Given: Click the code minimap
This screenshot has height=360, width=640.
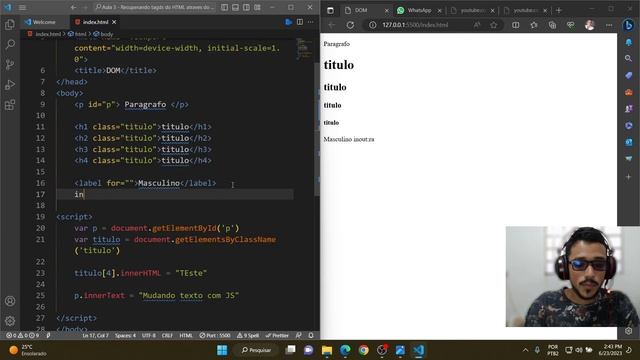Looking at the screenshot, I should pyautogui.click(x=303, y=49).
